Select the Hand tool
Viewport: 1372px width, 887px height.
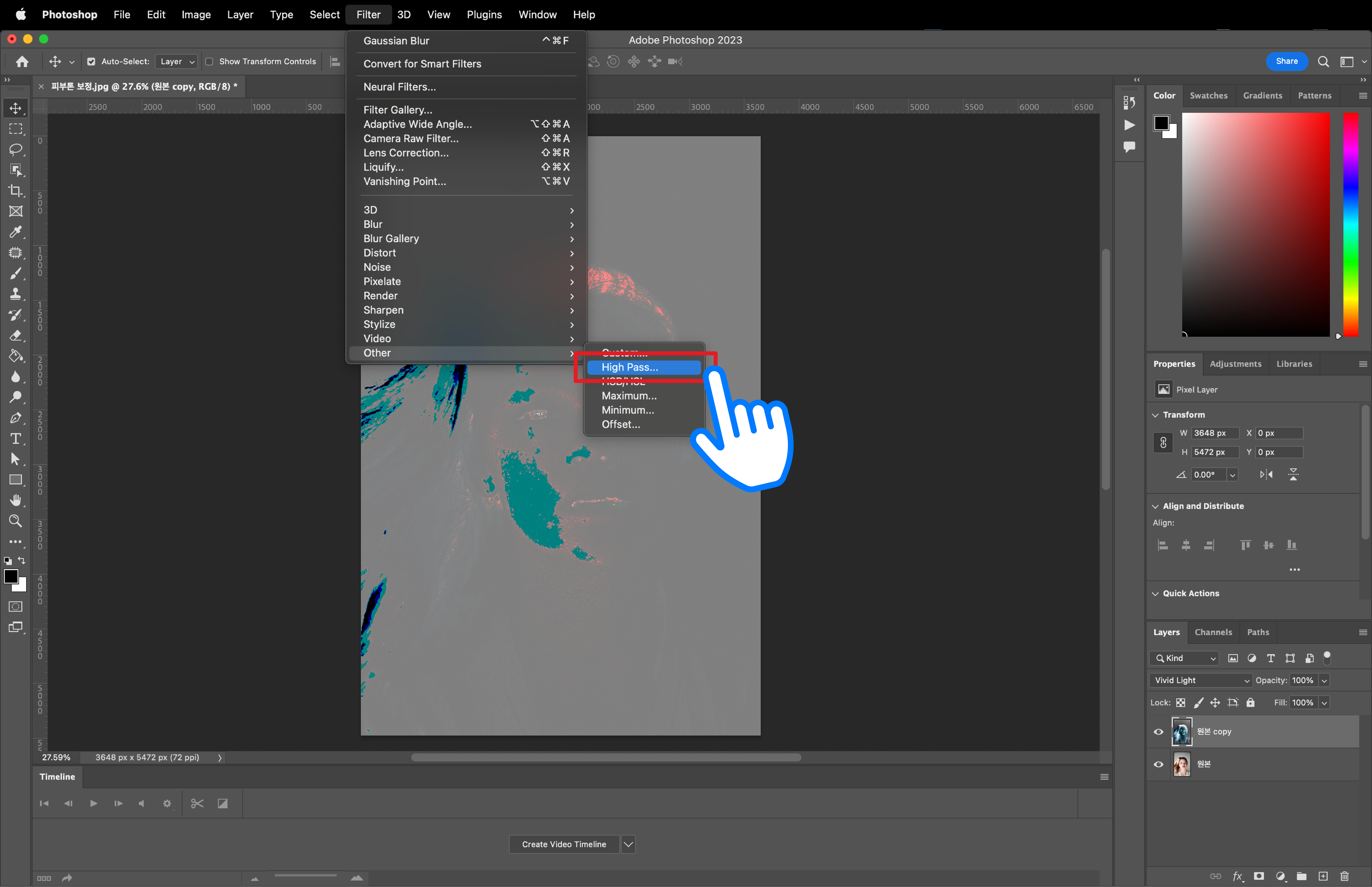coord(16,501)
